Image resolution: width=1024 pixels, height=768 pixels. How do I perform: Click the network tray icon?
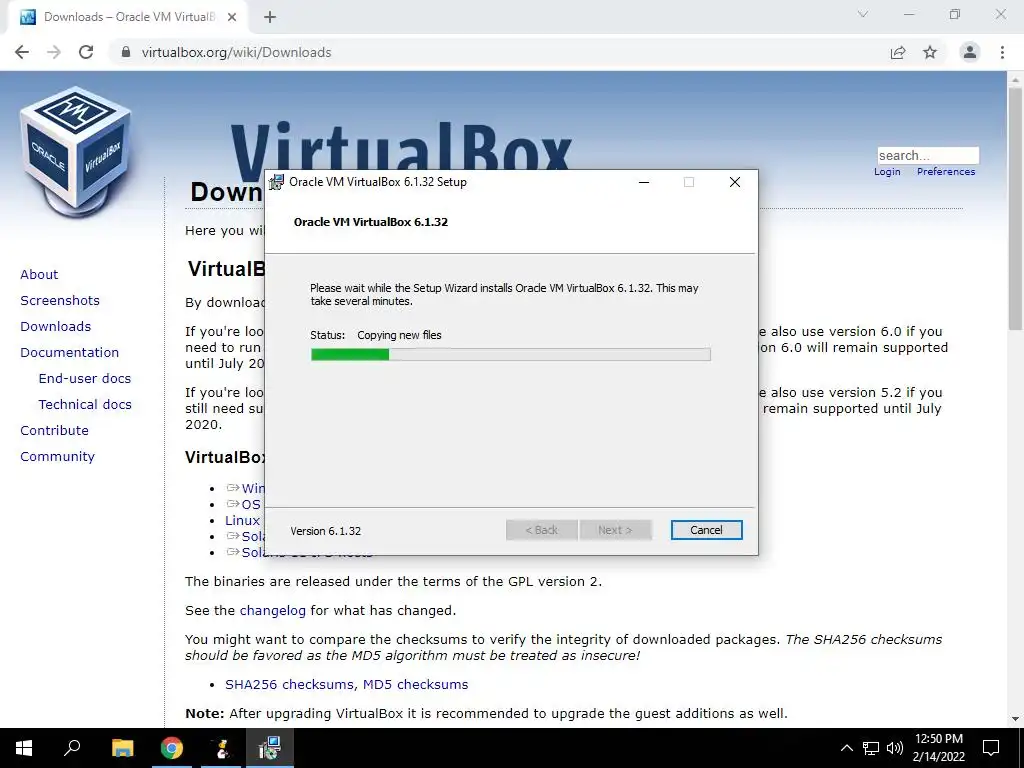(871, 748)
